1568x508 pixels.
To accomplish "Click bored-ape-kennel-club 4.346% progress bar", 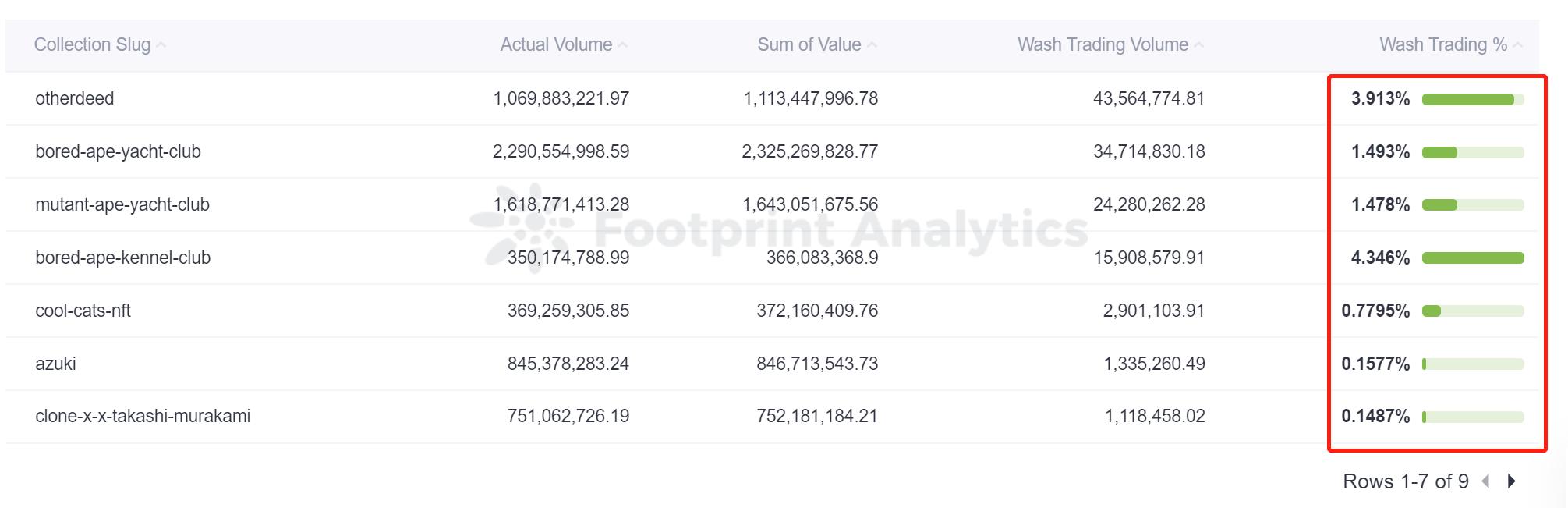I will [x=1472, y=258].
